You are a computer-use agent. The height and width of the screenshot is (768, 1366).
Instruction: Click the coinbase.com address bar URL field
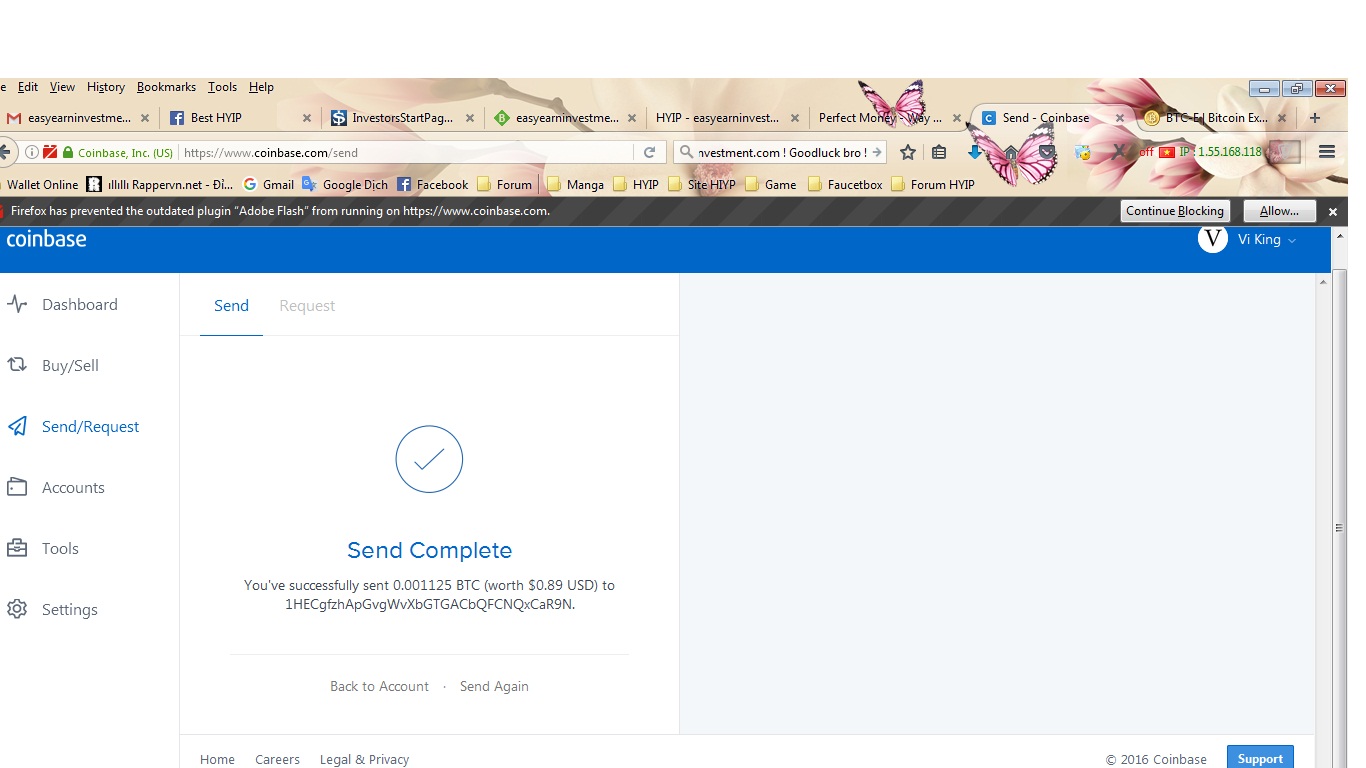pyautogui.click(x=405, y=153)
